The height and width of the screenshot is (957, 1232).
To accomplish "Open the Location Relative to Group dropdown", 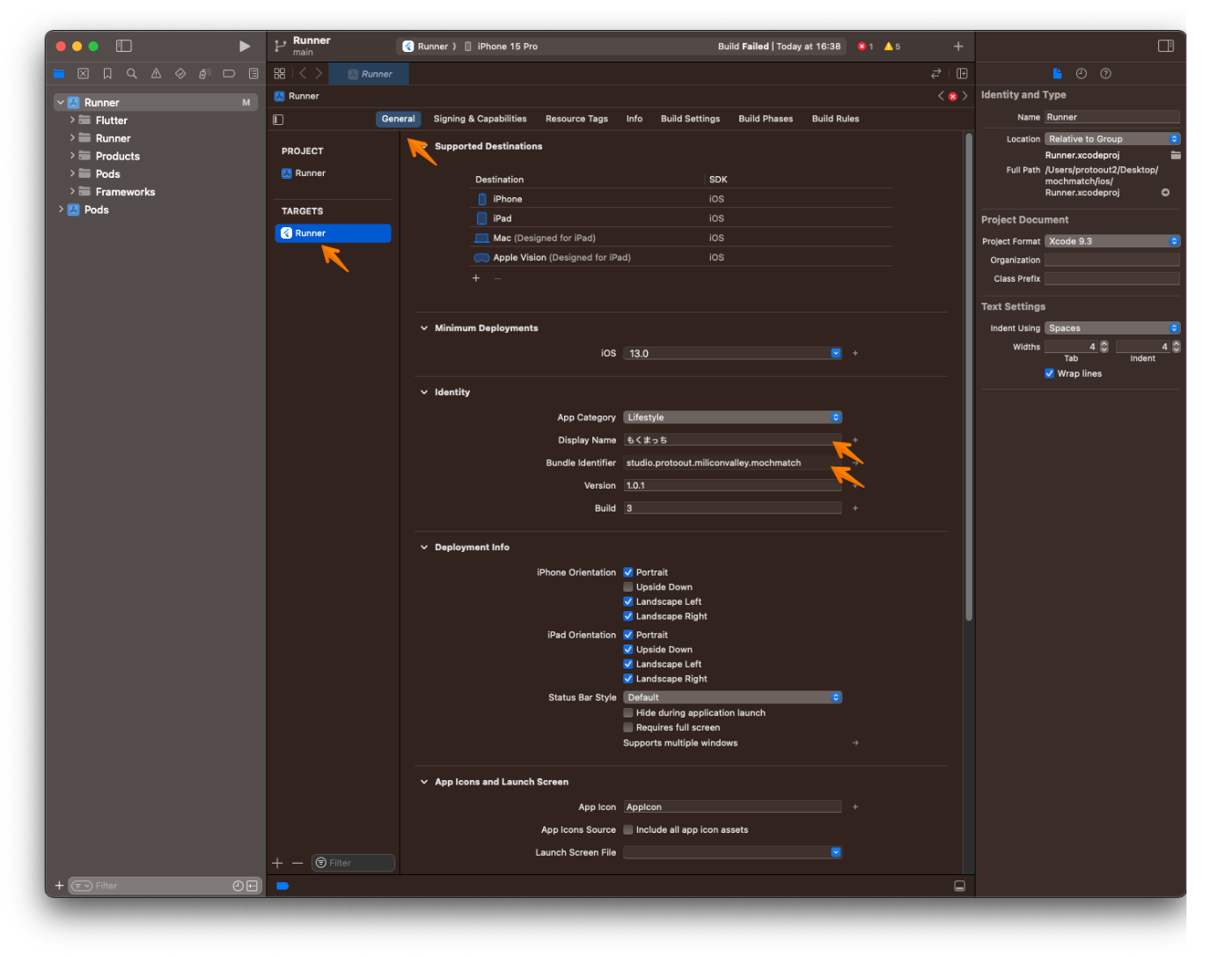I will point(1112,139).
